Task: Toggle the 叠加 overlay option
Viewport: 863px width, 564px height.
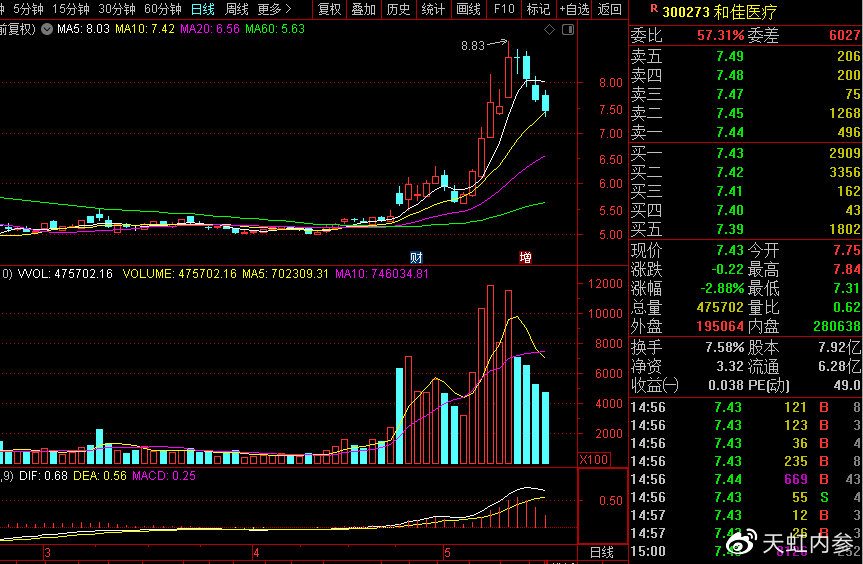Action: pos(363,9)
